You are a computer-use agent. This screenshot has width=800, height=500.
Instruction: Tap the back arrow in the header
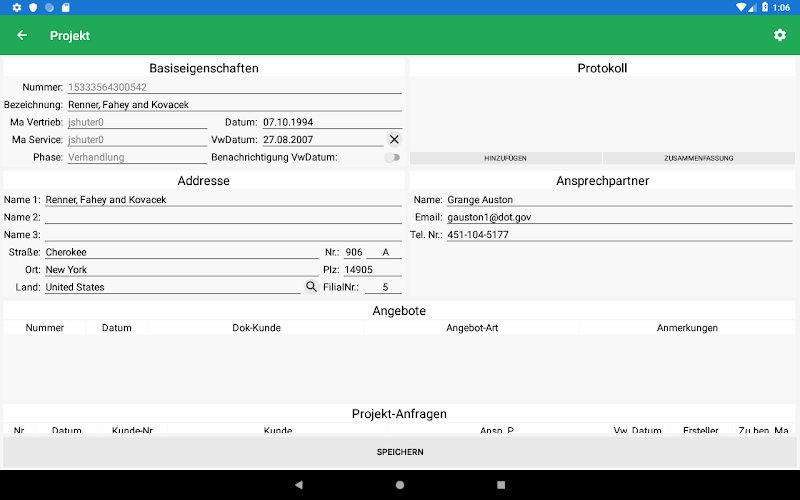point(22,35)
